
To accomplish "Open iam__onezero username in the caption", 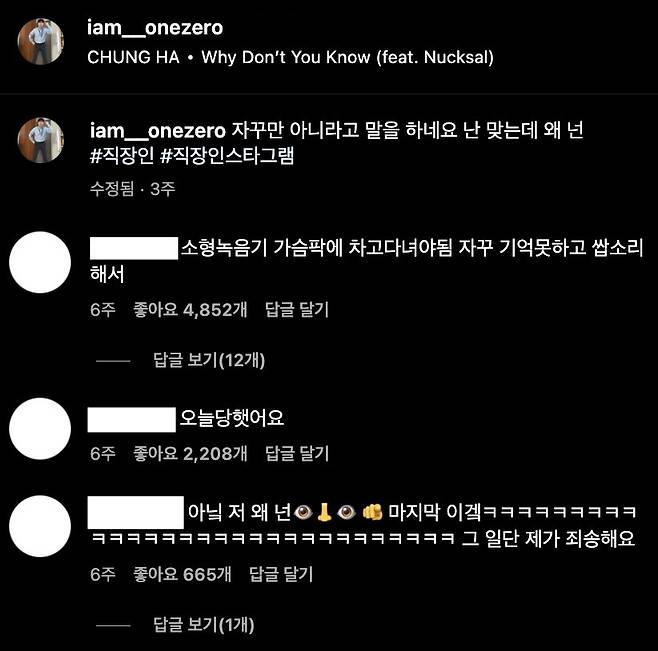I will (158, 131).
